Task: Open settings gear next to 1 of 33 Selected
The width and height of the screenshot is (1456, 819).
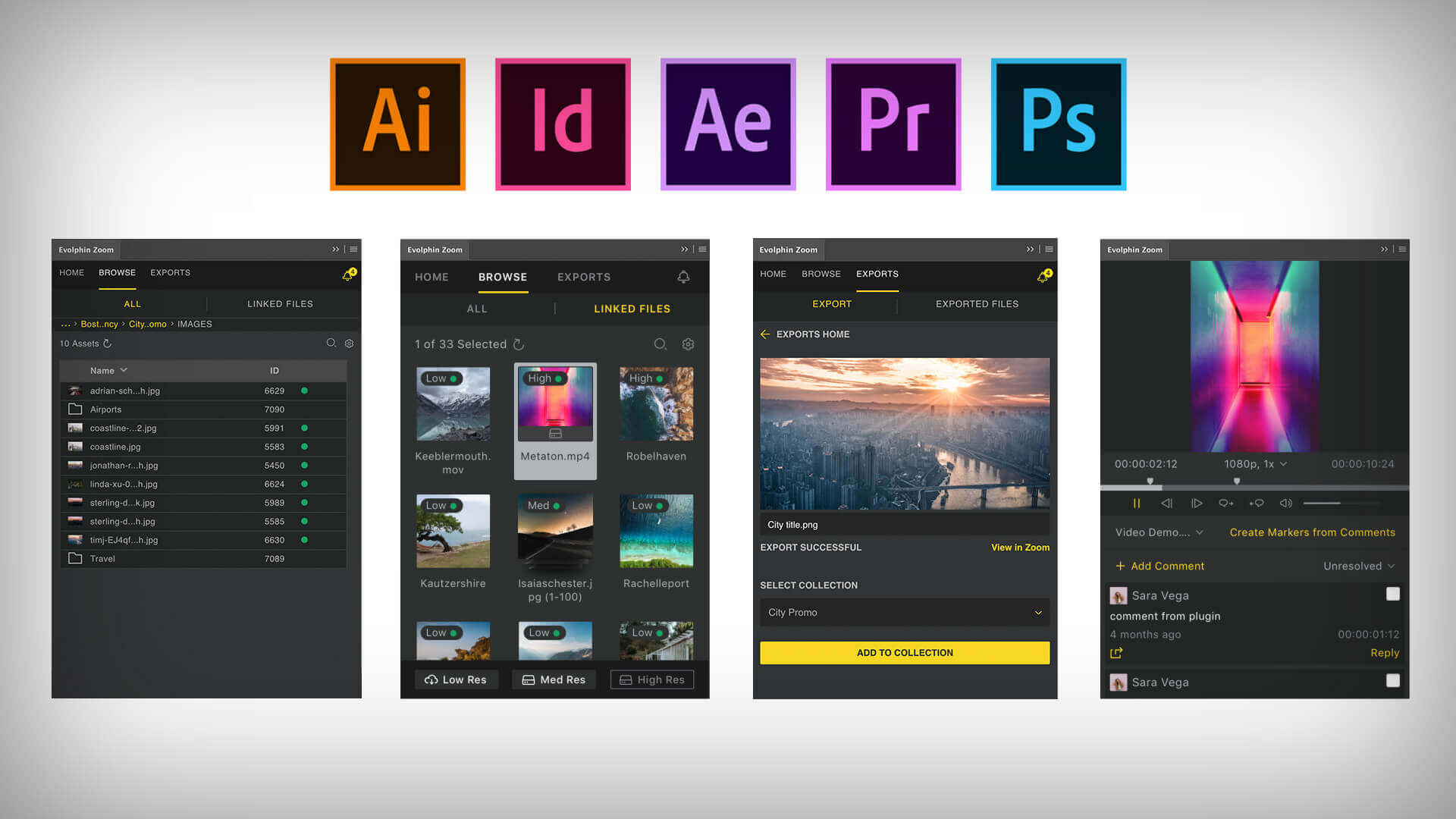Action: coord(688,344)
